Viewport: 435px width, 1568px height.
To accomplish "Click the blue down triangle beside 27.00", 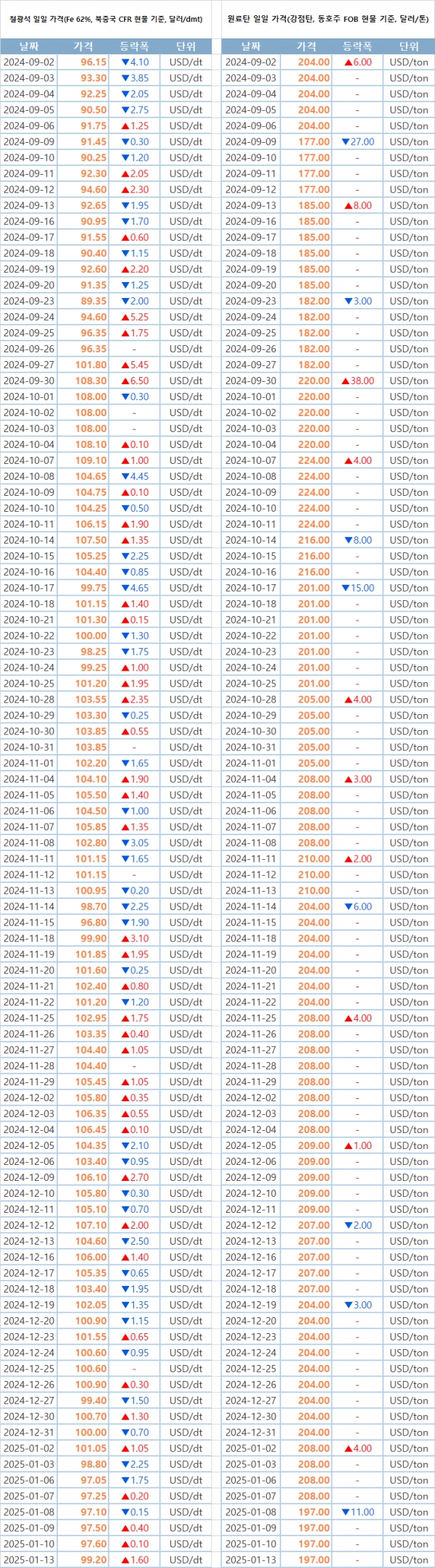I will point(345,142).
